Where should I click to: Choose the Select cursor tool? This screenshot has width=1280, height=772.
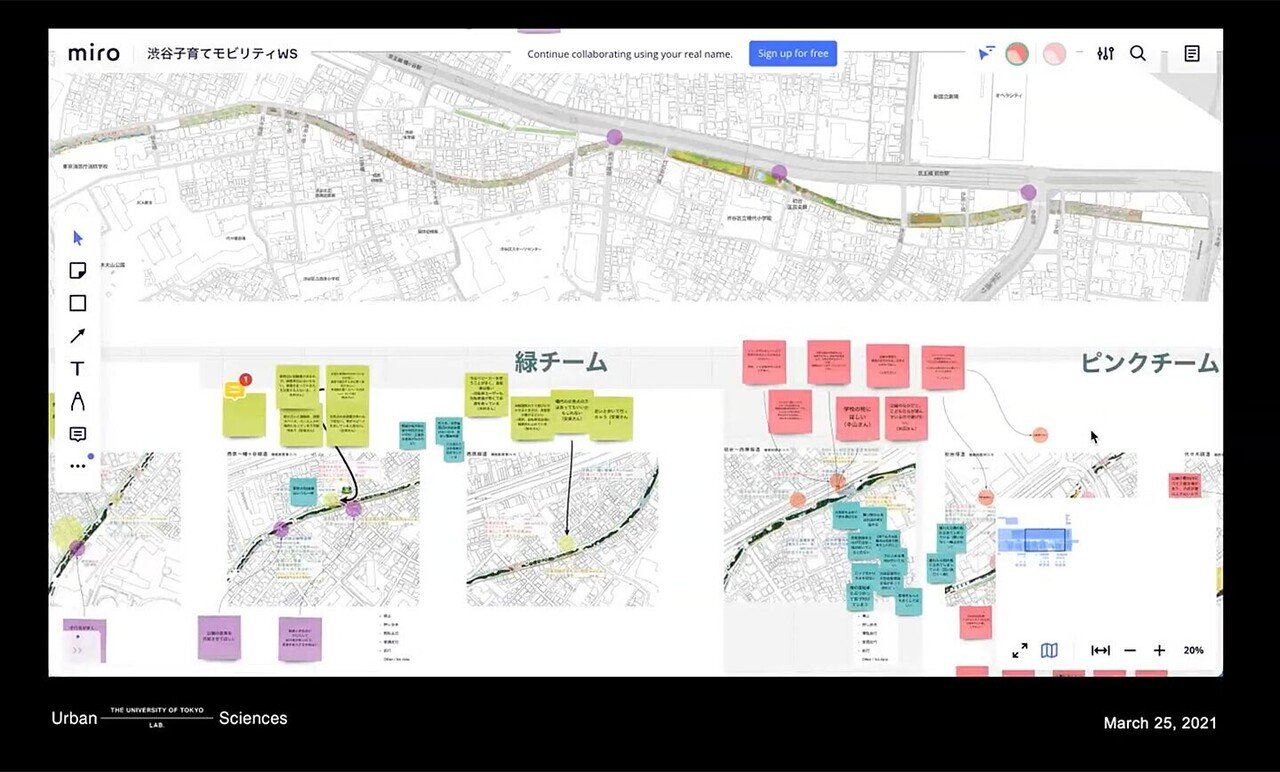click(78, 238)
